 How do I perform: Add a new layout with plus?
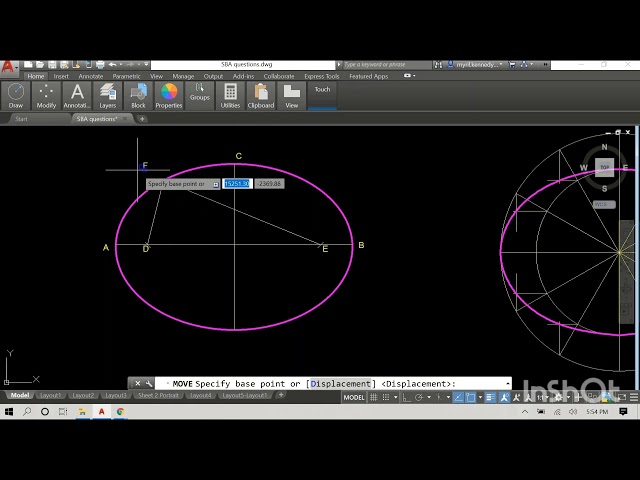(281, 395)
